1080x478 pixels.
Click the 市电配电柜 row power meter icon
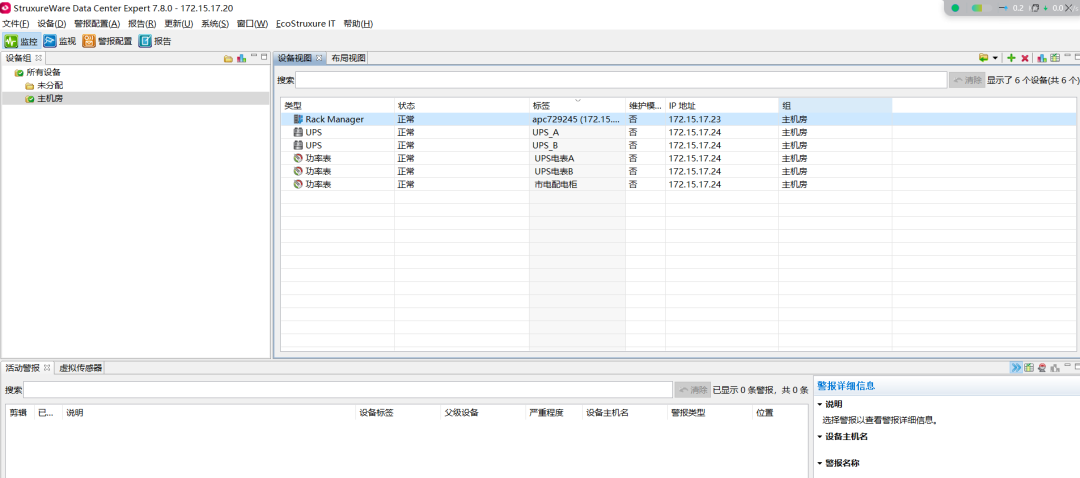pos(298,185)
